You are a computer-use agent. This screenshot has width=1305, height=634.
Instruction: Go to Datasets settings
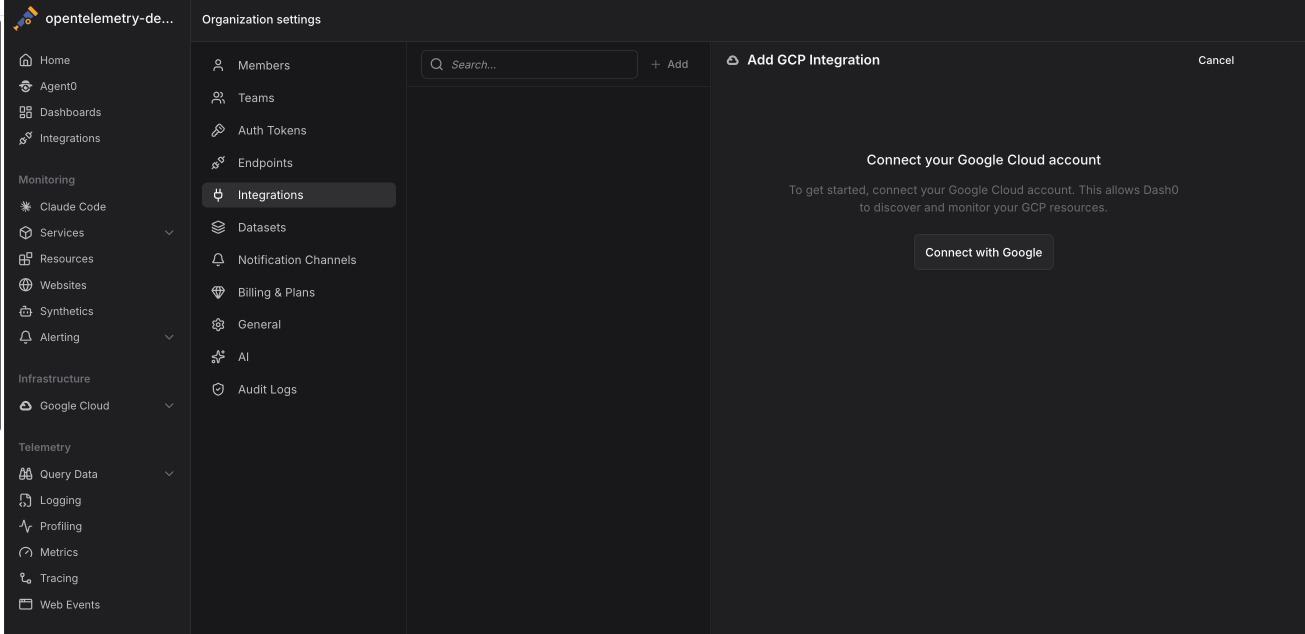point(299,227)
